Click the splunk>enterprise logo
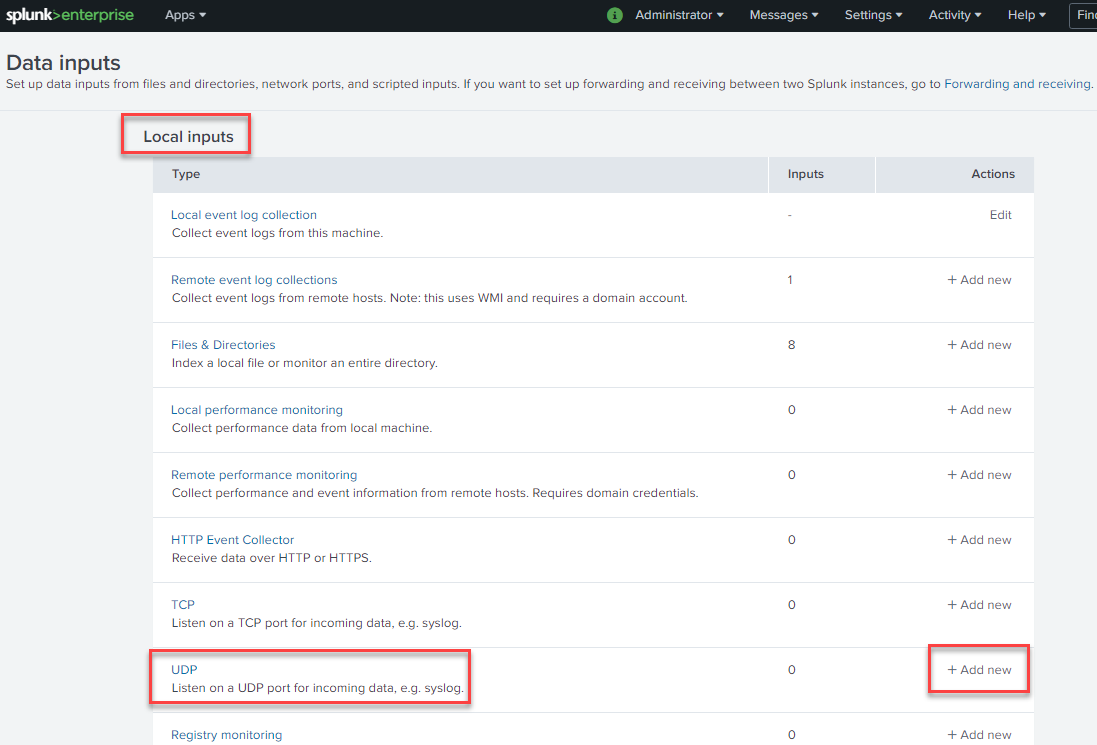1097x745 pixels. (x=70, y=14)
